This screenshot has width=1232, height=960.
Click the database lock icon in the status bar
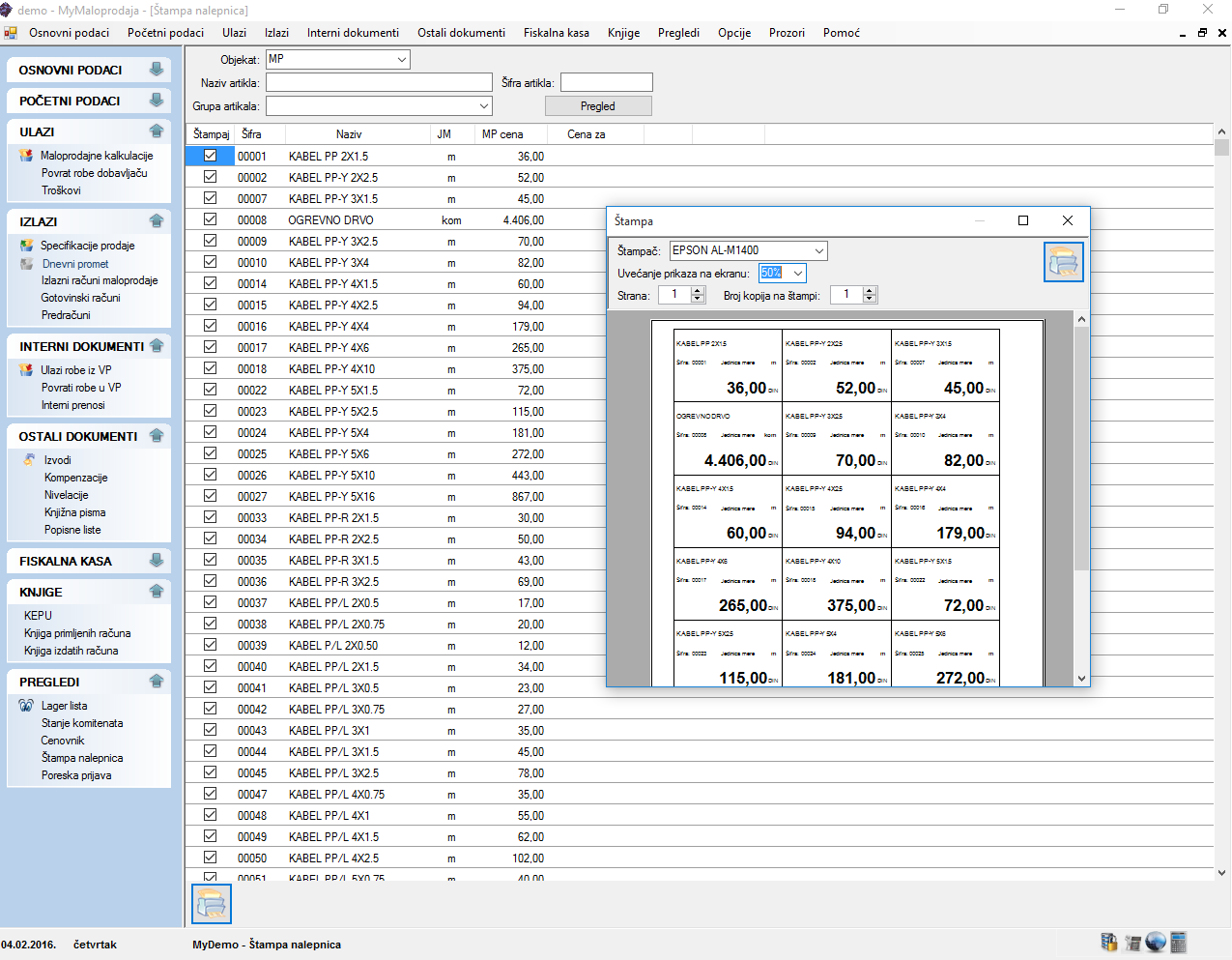click(x=1109, y=943)
